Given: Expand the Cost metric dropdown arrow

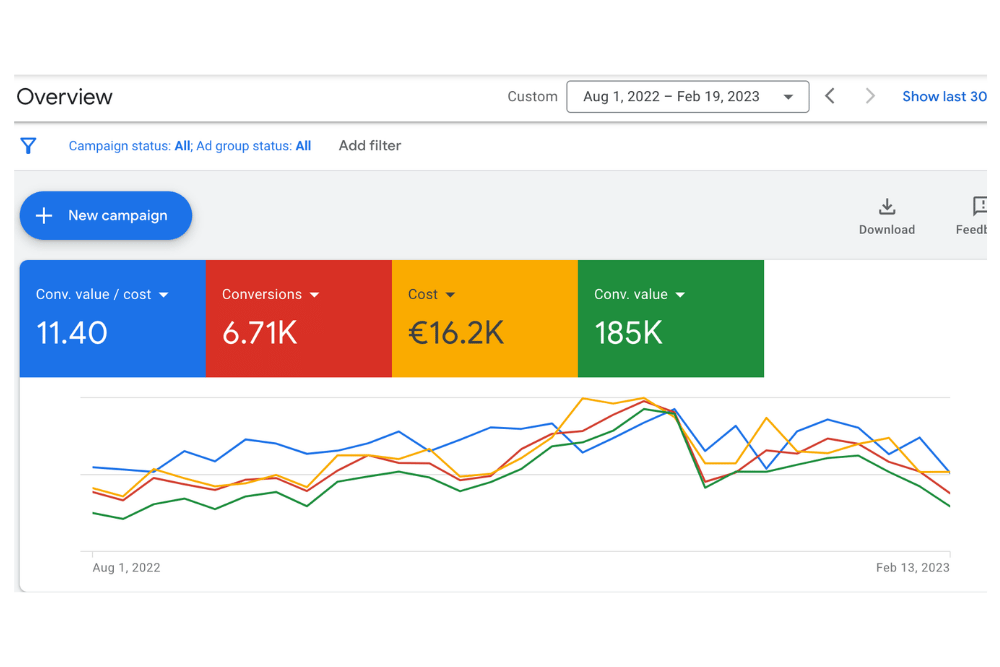Looking at the screenshot, I should [450, 295].
